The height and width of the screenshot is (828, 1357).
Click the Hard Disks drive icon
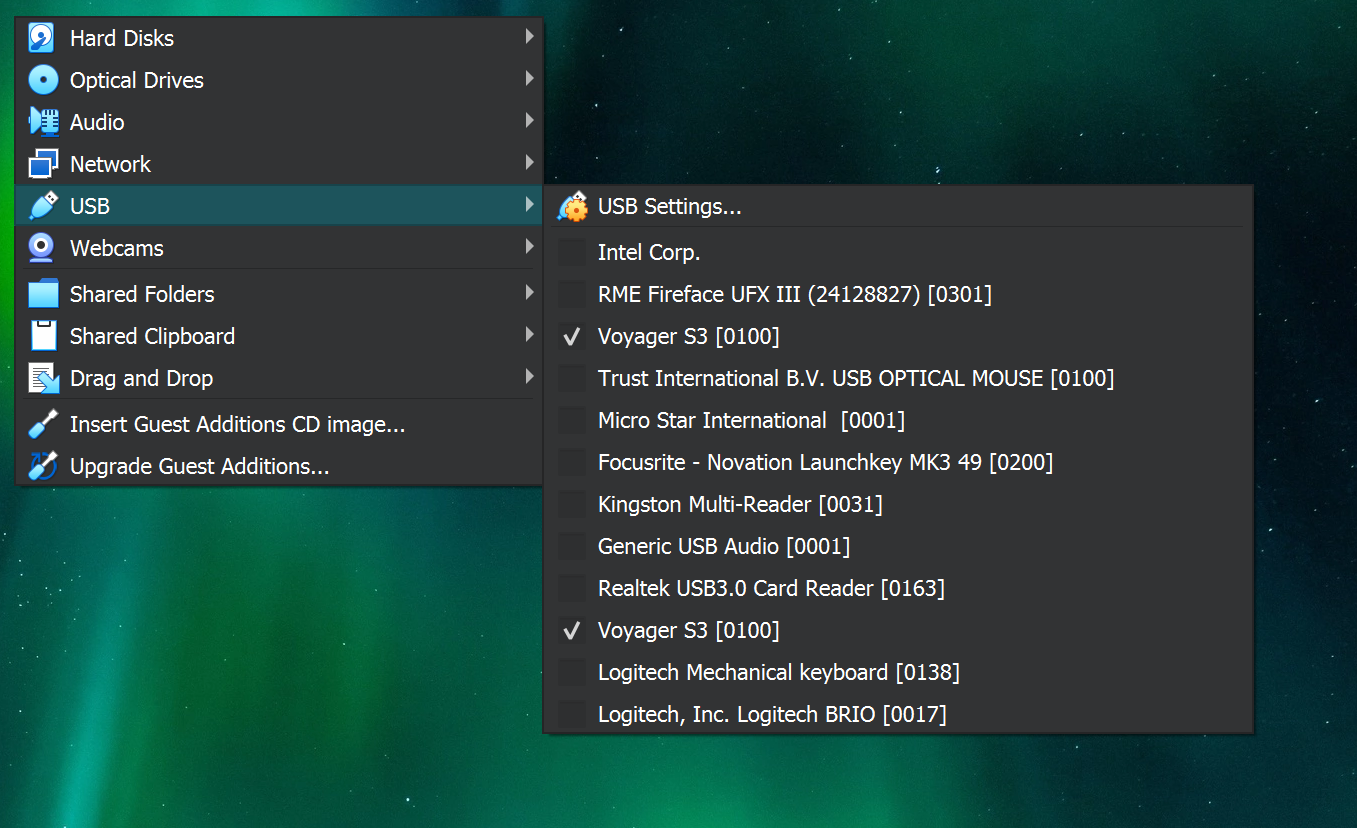click(x=42, y=38)
